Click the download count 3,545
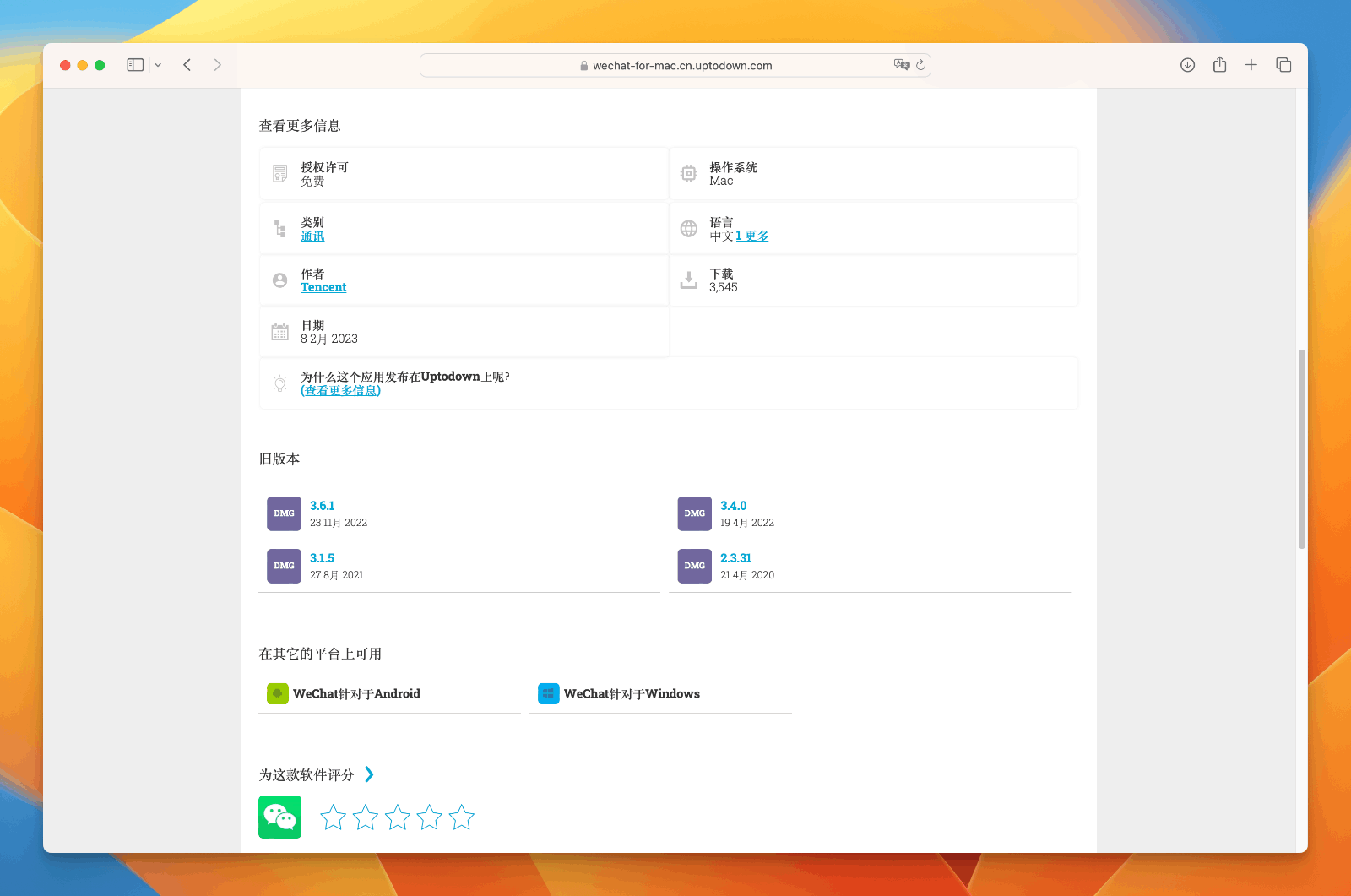 (723, 288)
